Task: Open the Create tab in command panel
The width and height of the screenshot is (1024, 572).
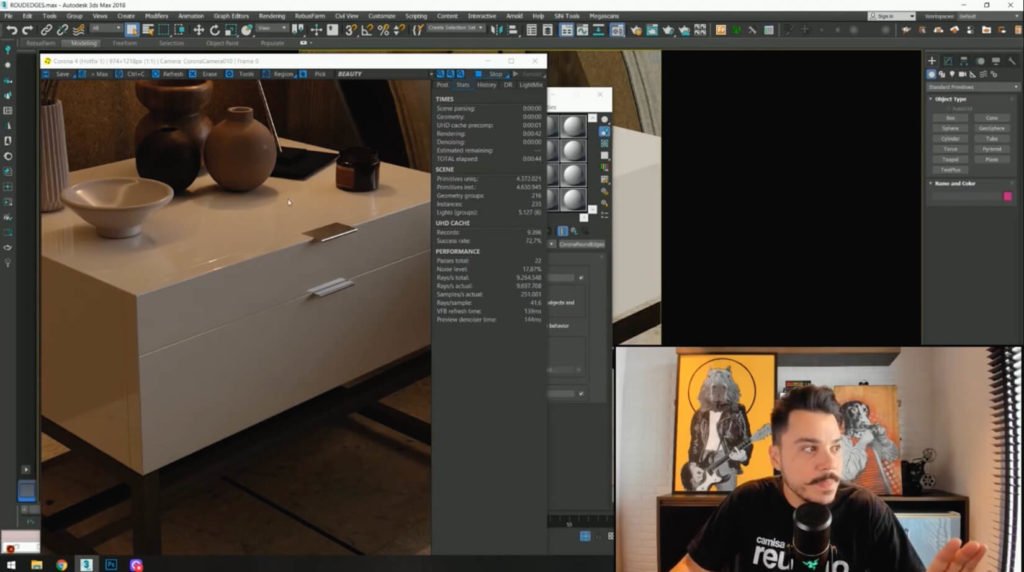Action: (932, 61)
